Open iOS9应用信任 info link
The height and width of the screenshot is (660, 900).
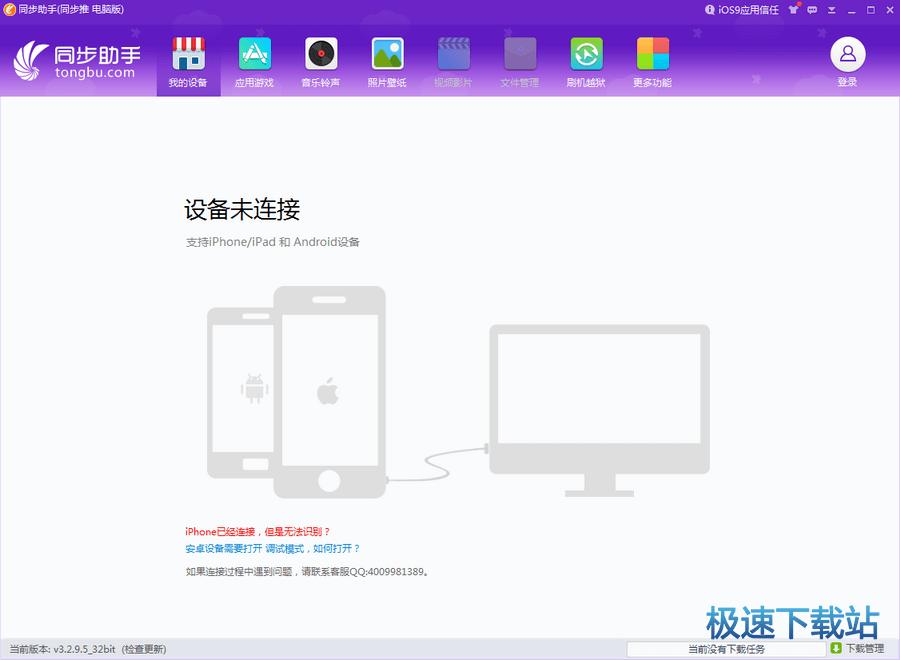[741, 9]
